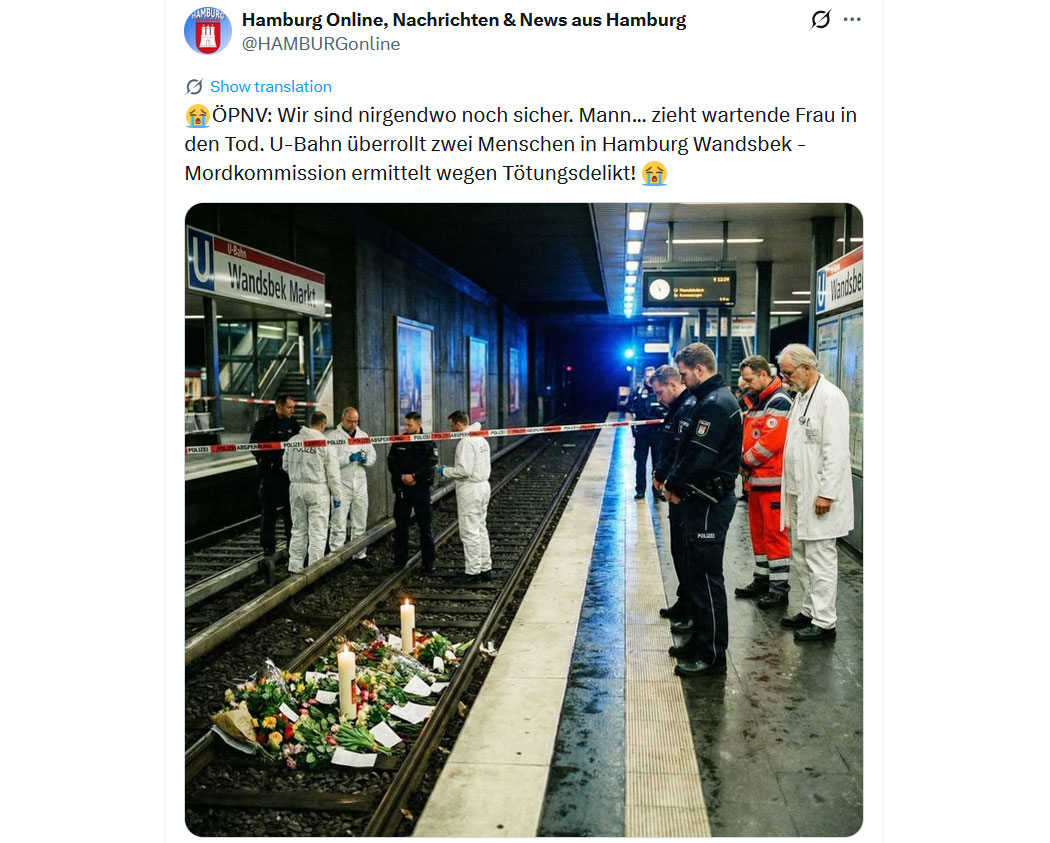Click the Show translation link
This screenshot has width=1050, height=843.
tap(271, 87)
